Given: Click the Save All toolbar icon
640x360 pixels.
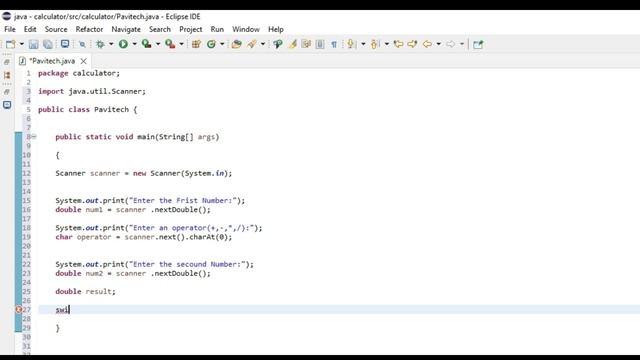Looking at the screenshot, I should [x=48, y=44].
